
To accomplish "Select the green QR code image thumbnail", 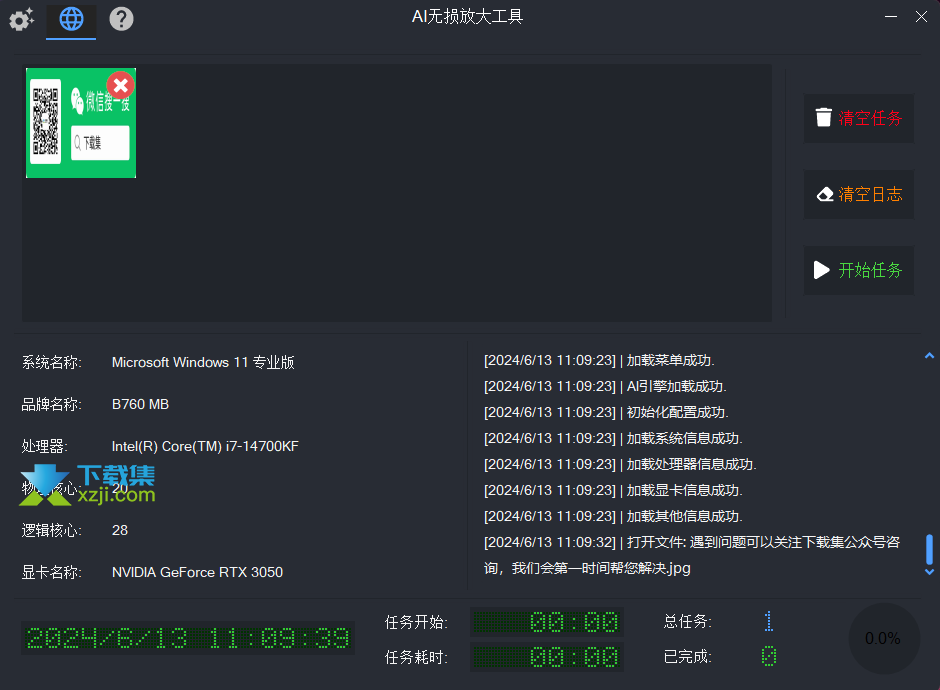I will point(81,123).
